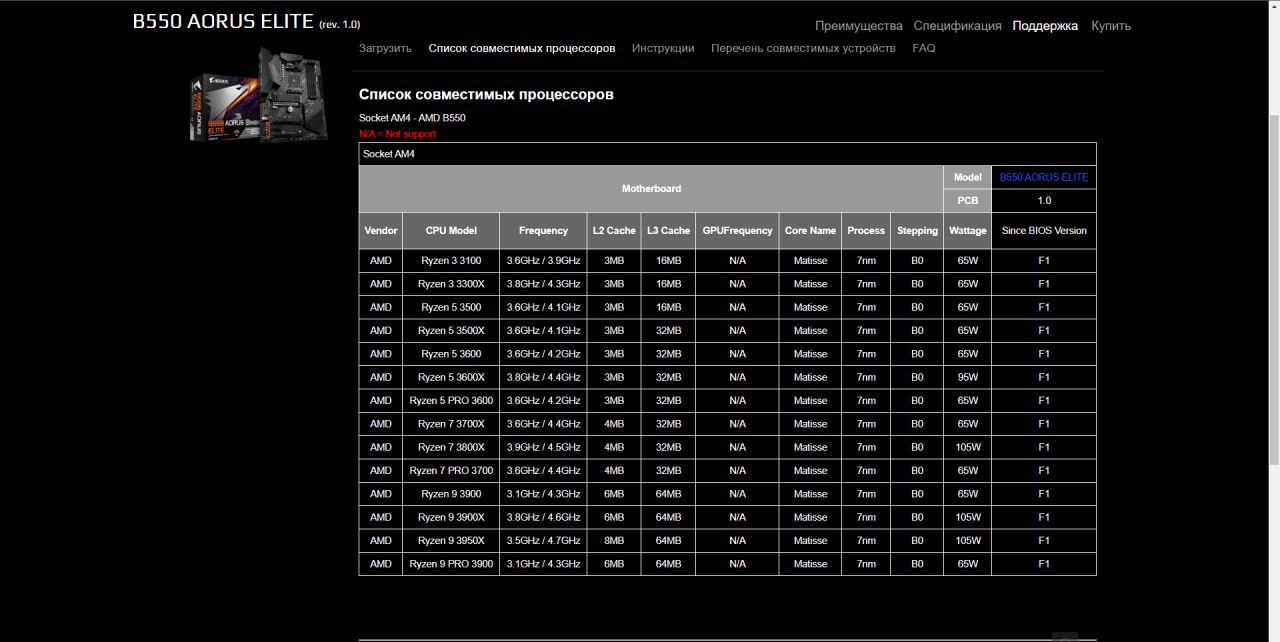Click the blue B550 AORUS ELITE model link
The width and height of the screenshot is (1280, 642).
click(1044, 177)
